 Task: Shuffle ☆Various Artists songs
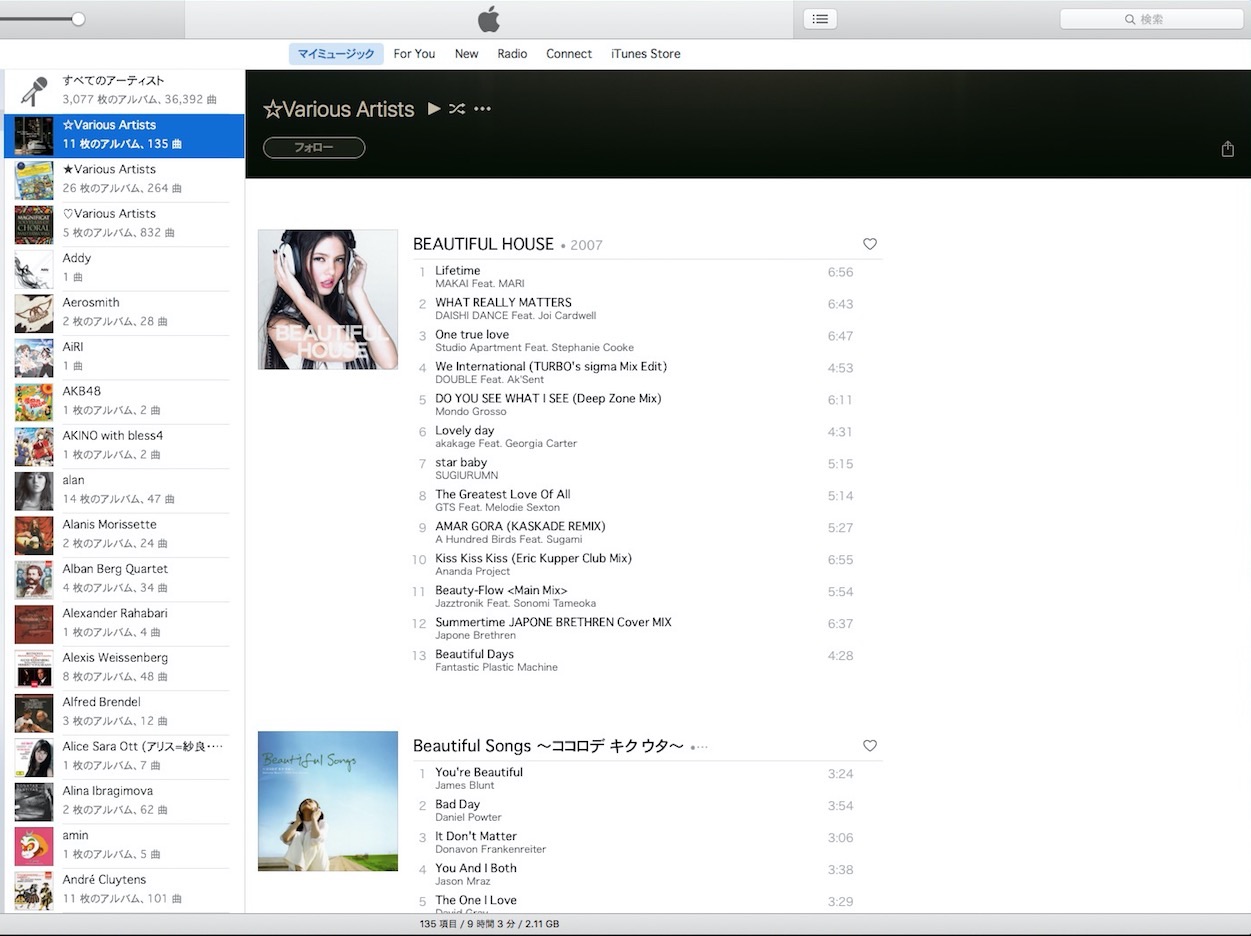tap(457, 108)
